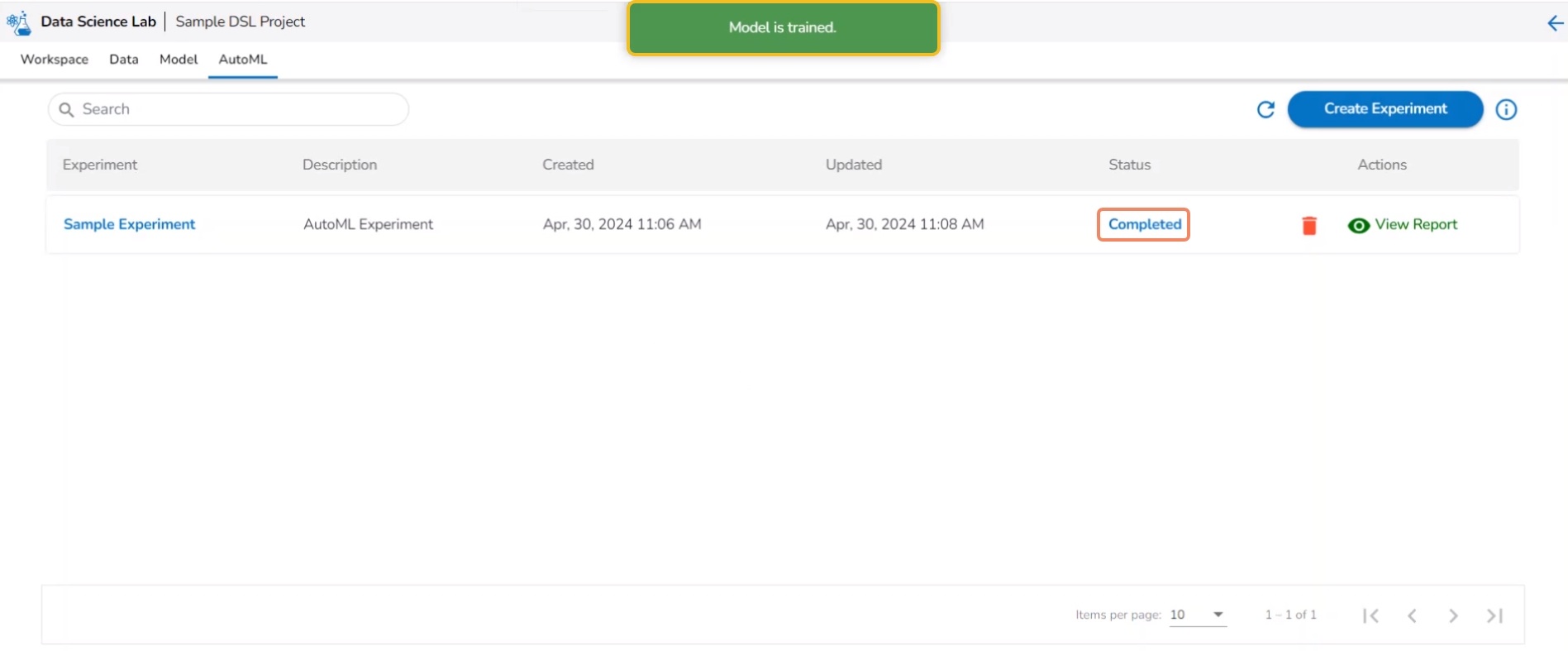Go to the first page of results

1370,615
